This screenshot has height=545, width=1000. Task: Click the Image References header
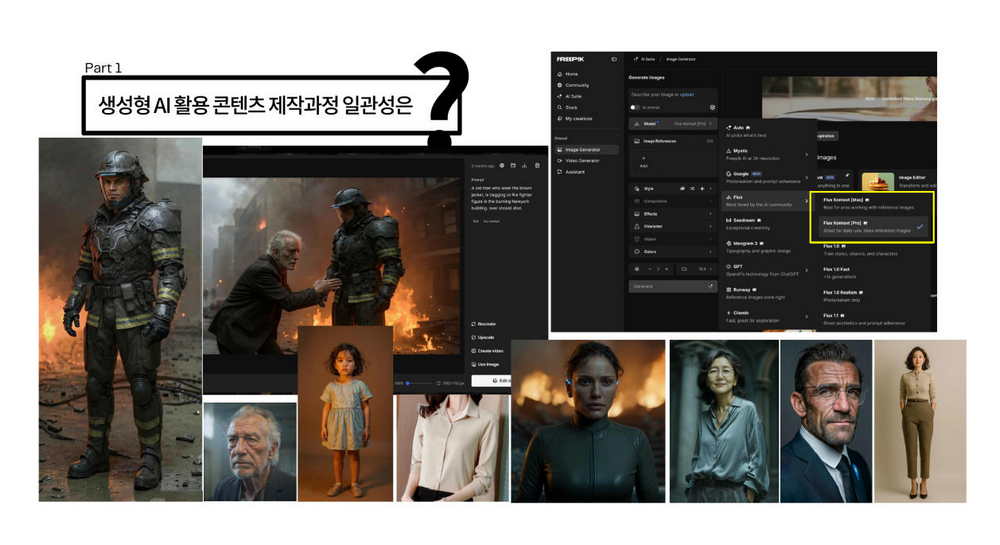click(673, 141)
